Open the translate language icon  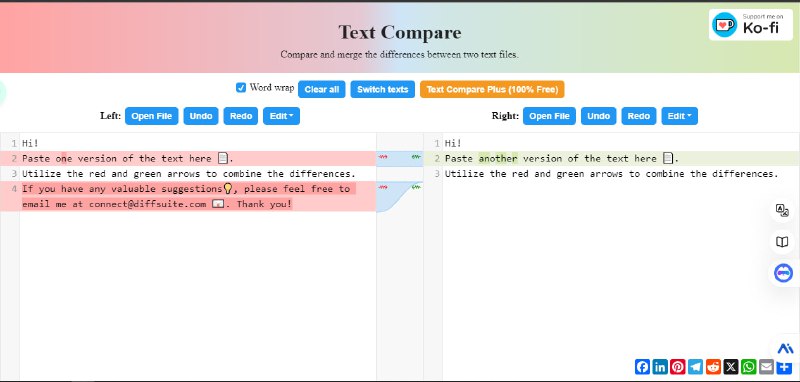(782, 210)
